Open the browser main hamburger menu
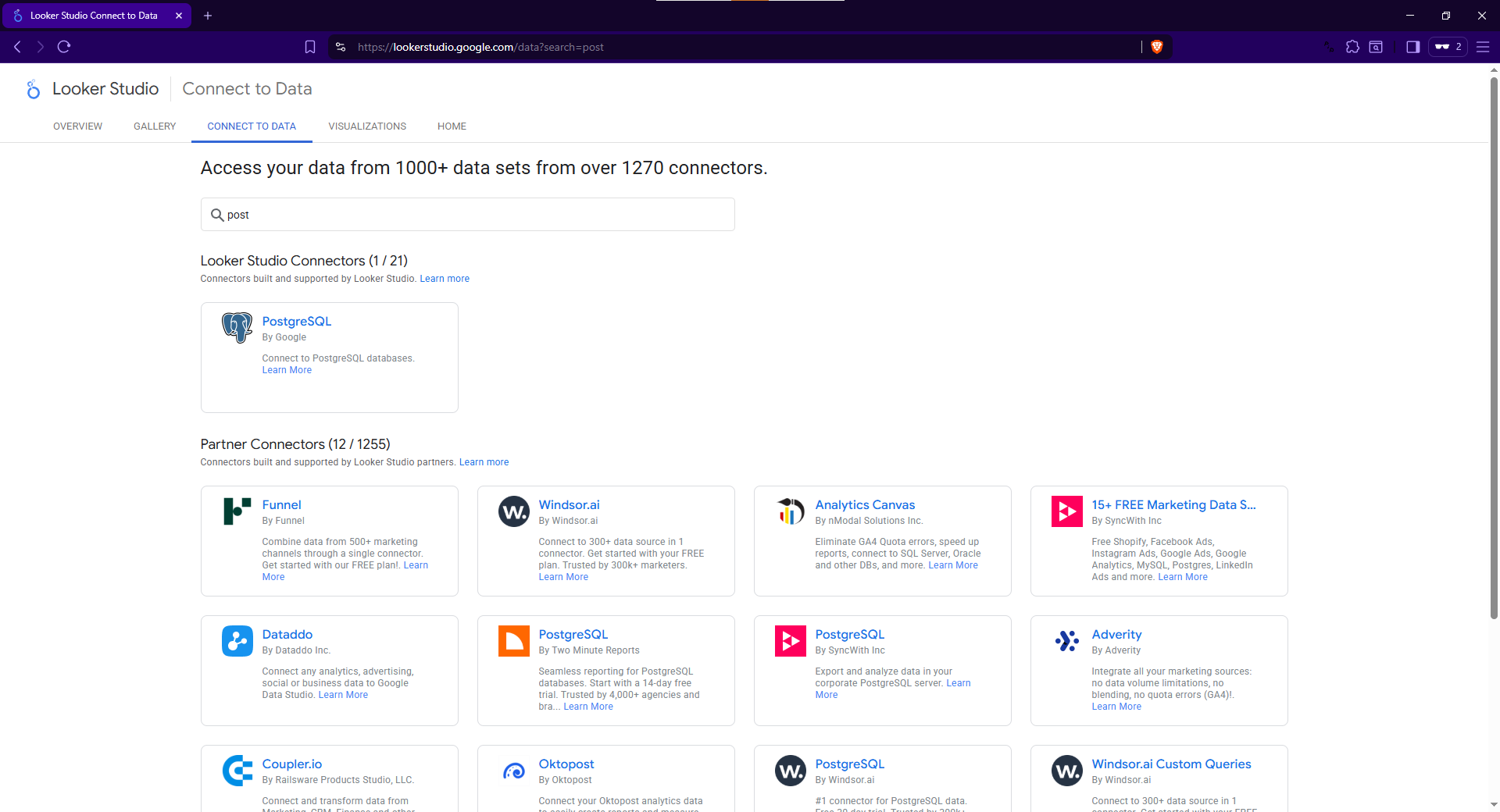This screenshot has height=812, width=1500. (1482, 47)
